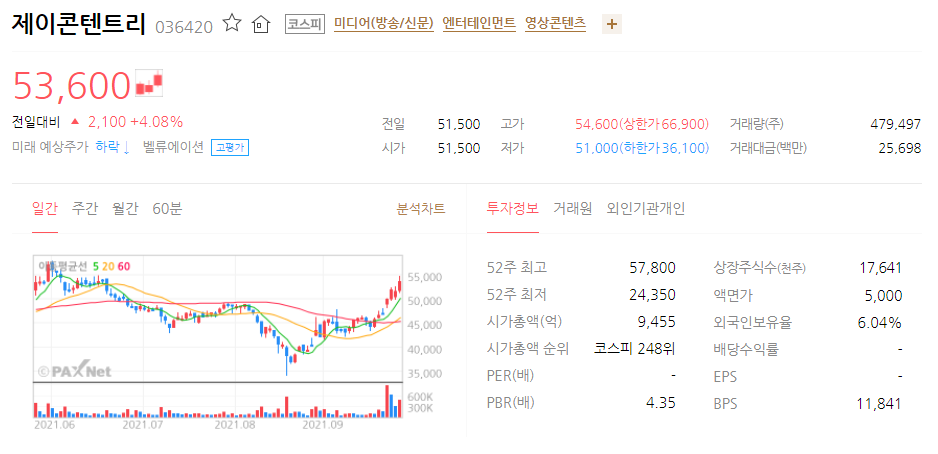Click the mini candlestick icon beside 53,600
Screen dimensions: 938x454
coord(150,84)
